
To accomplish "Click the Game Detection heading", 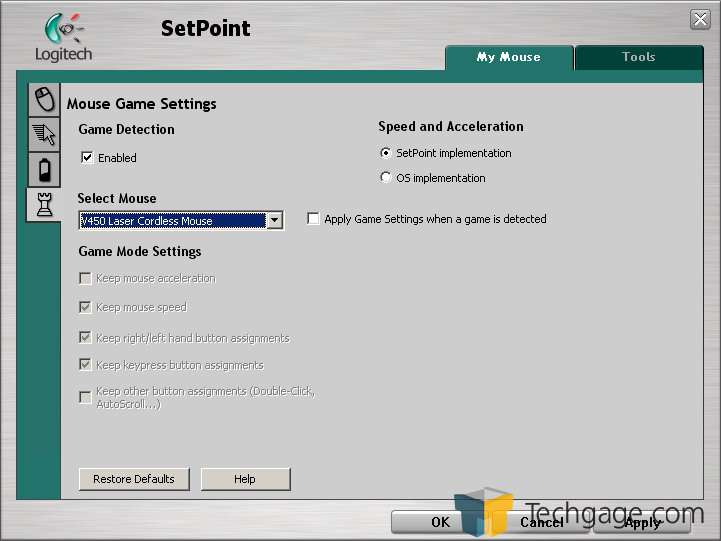I will pyautogui.click(x=126, y=130).
